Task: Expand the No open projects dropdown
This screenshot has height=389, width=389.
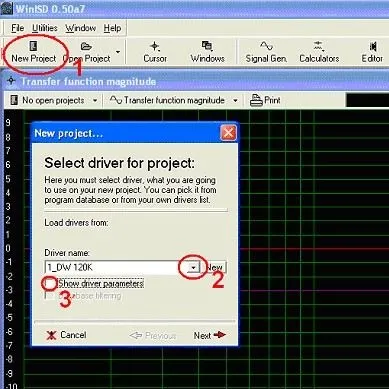Action: (x=95, y=100)
